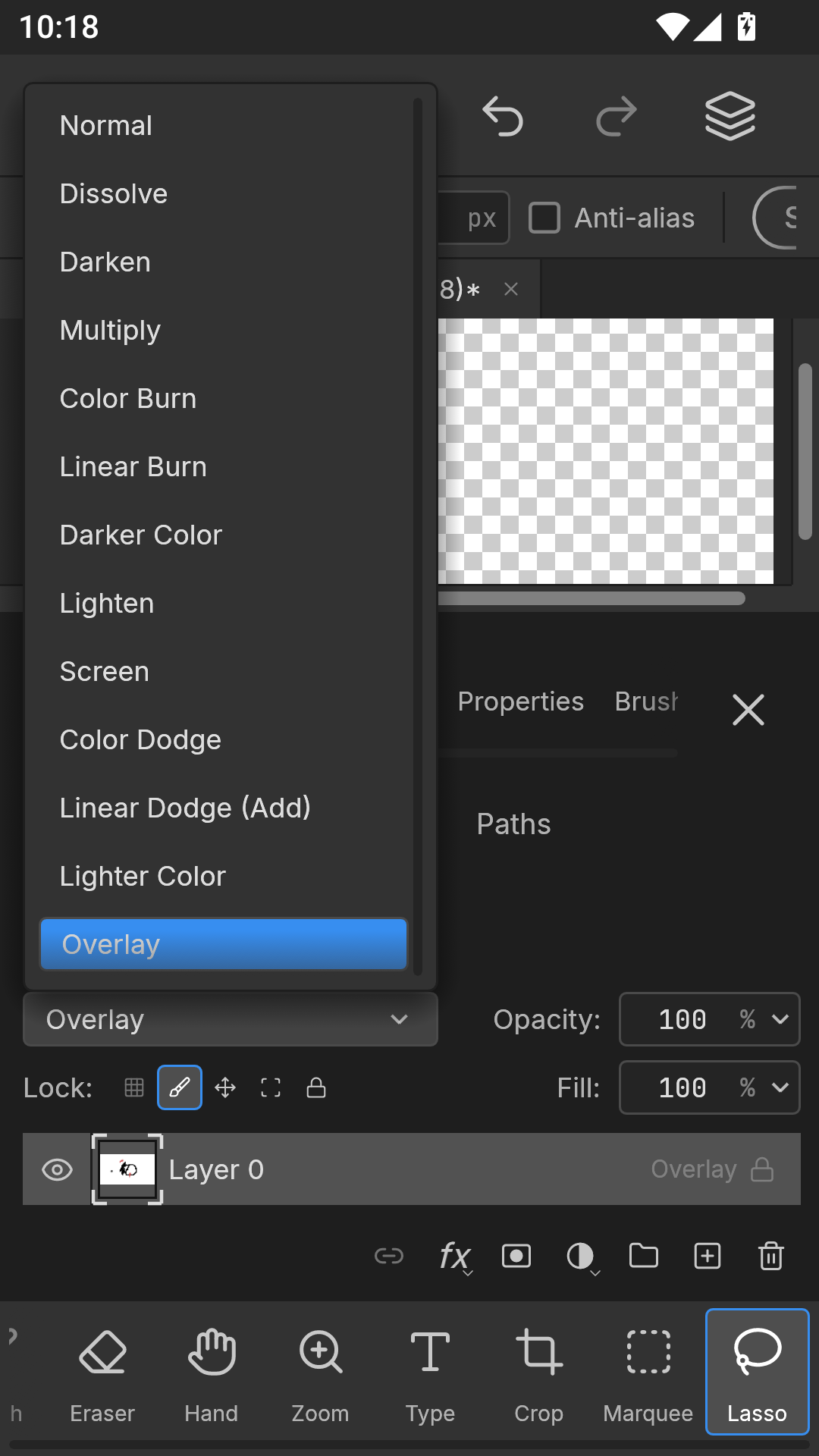Click the Fill value field
The height and width of the screenshot is (1456, 819).
pyautogui.click(x=682, y=1087)
